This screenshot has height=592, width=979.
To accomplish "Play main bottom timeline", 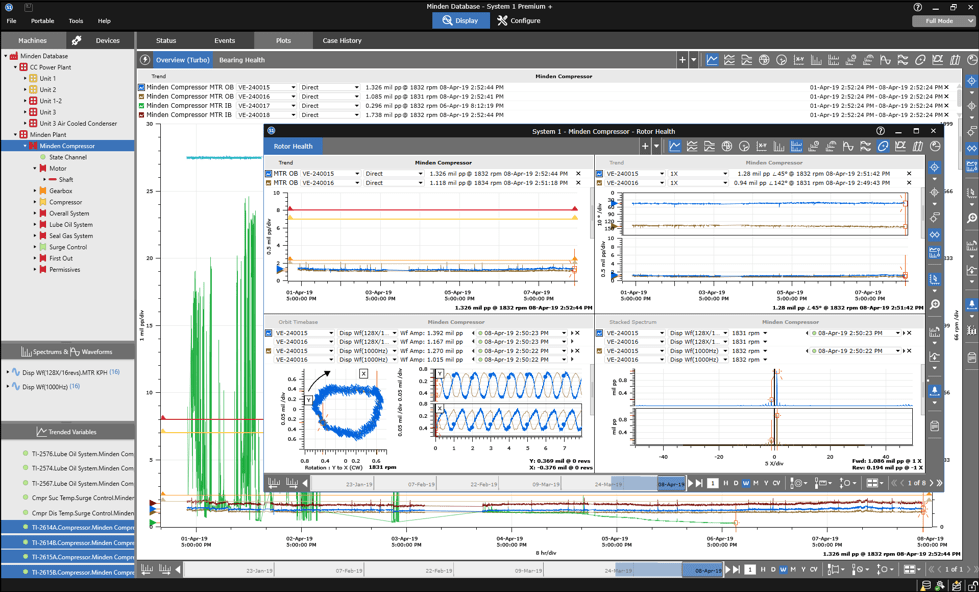I will 728,570.
